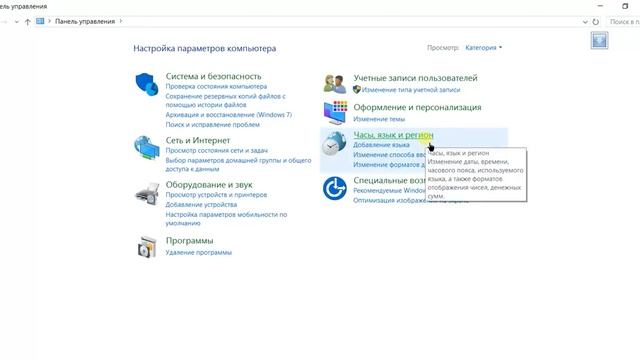Expand chevron after Панель управления breadcrumb
Image resolution: width=640 pixels, height=360 pixels.
[x=121, y=21]
